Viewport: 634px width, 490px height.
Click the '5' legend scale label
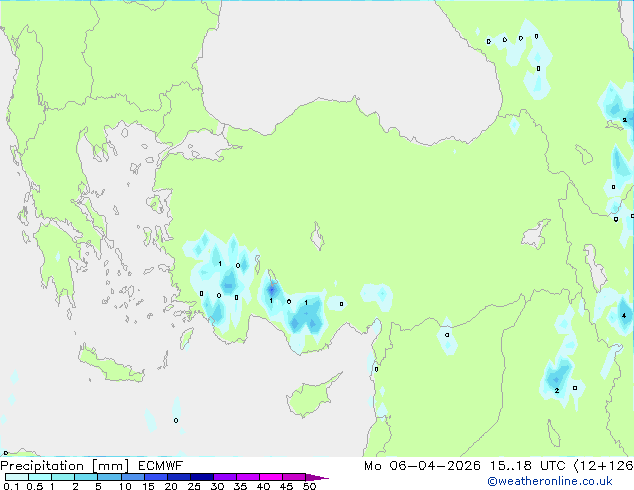(x=98, y=486)
